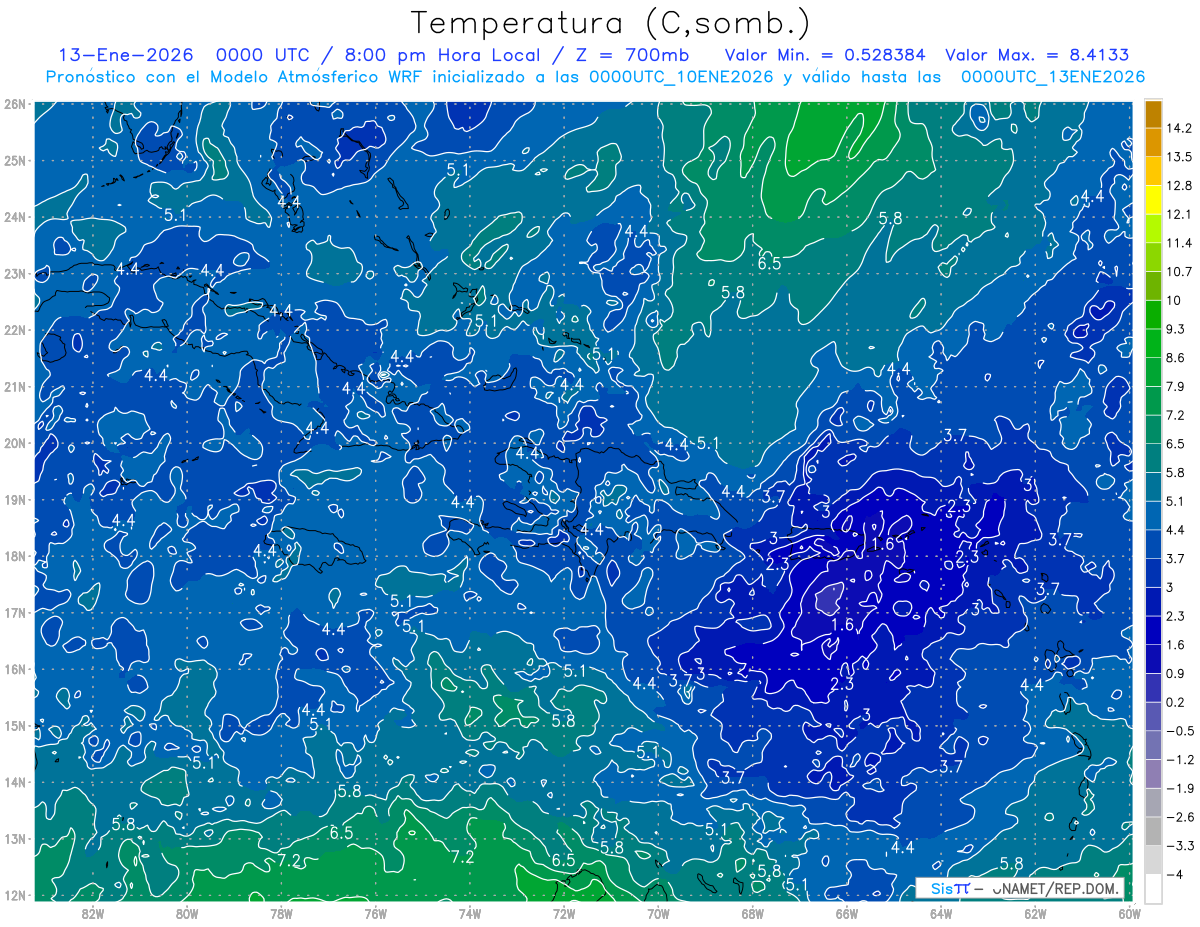The height and width of the screenshot is (927, 1200).
Task: Click the colorbar label "12.1"
Action: click(1180, 214)
